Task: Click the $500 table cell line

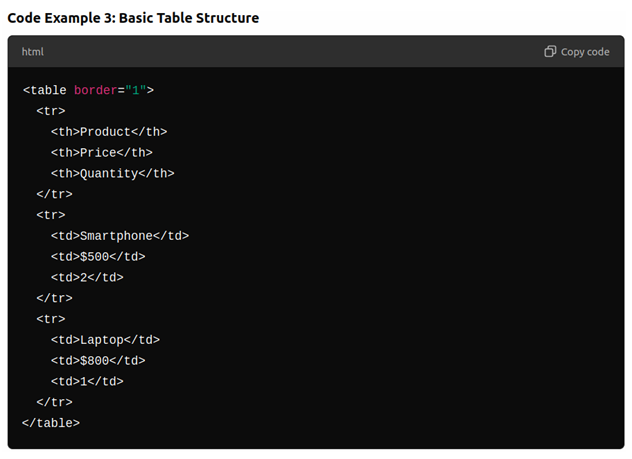Action: 98,257
